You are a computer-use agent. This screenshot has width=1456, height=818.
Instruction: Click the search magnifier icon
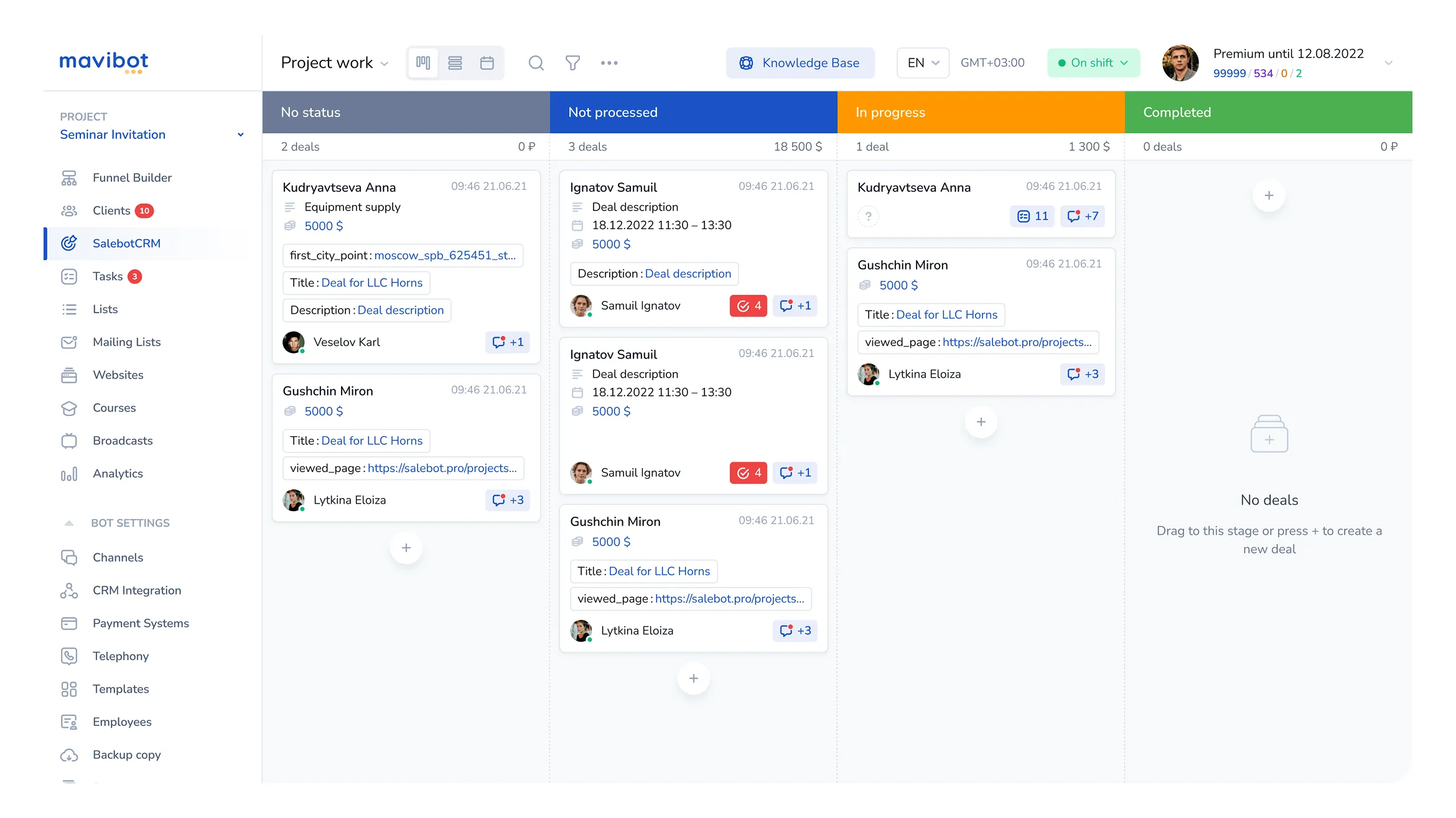[x=536, y=63]
